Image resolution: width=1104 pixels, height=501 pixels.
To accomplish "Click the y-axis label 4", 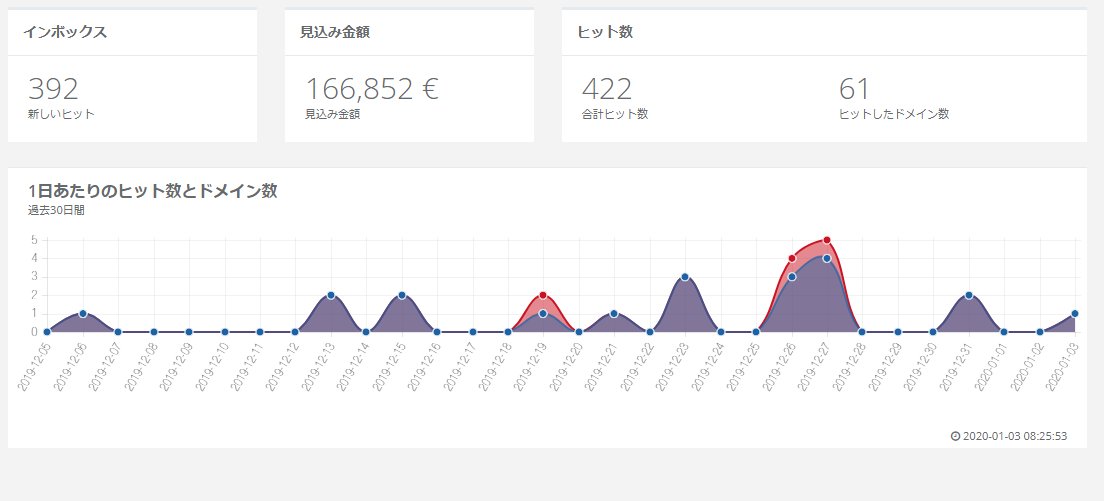I will (34, 258).
